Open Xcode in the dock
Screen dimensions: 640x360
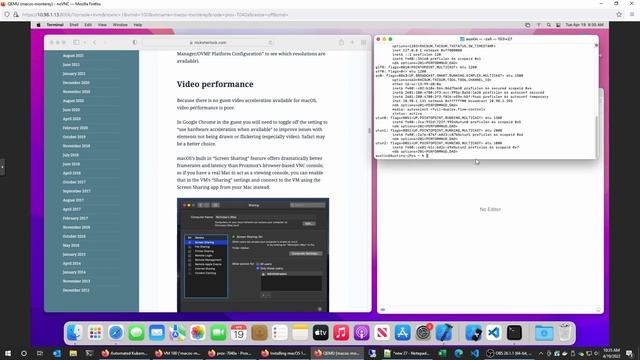pos(444,333)
